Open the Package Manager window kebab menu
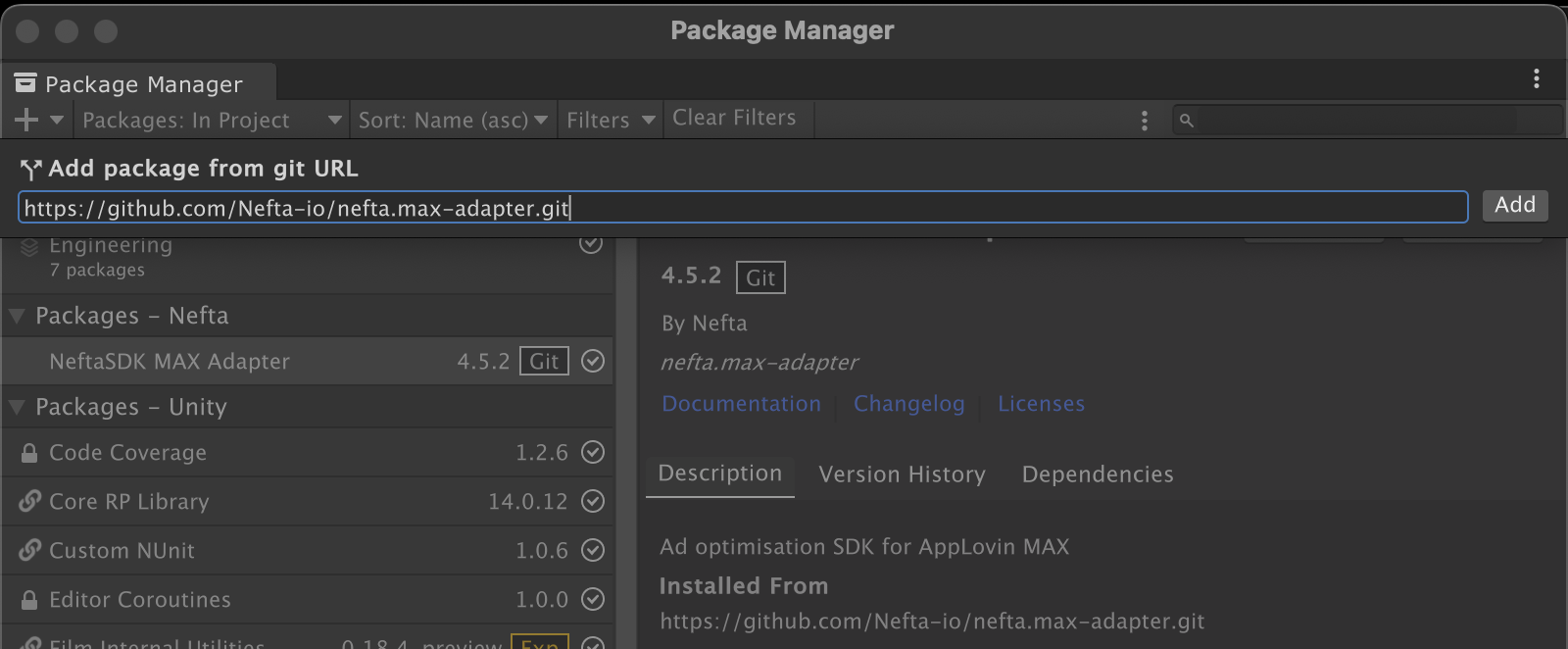The height and width of the screenshot is (649, 1568). 1536,78
